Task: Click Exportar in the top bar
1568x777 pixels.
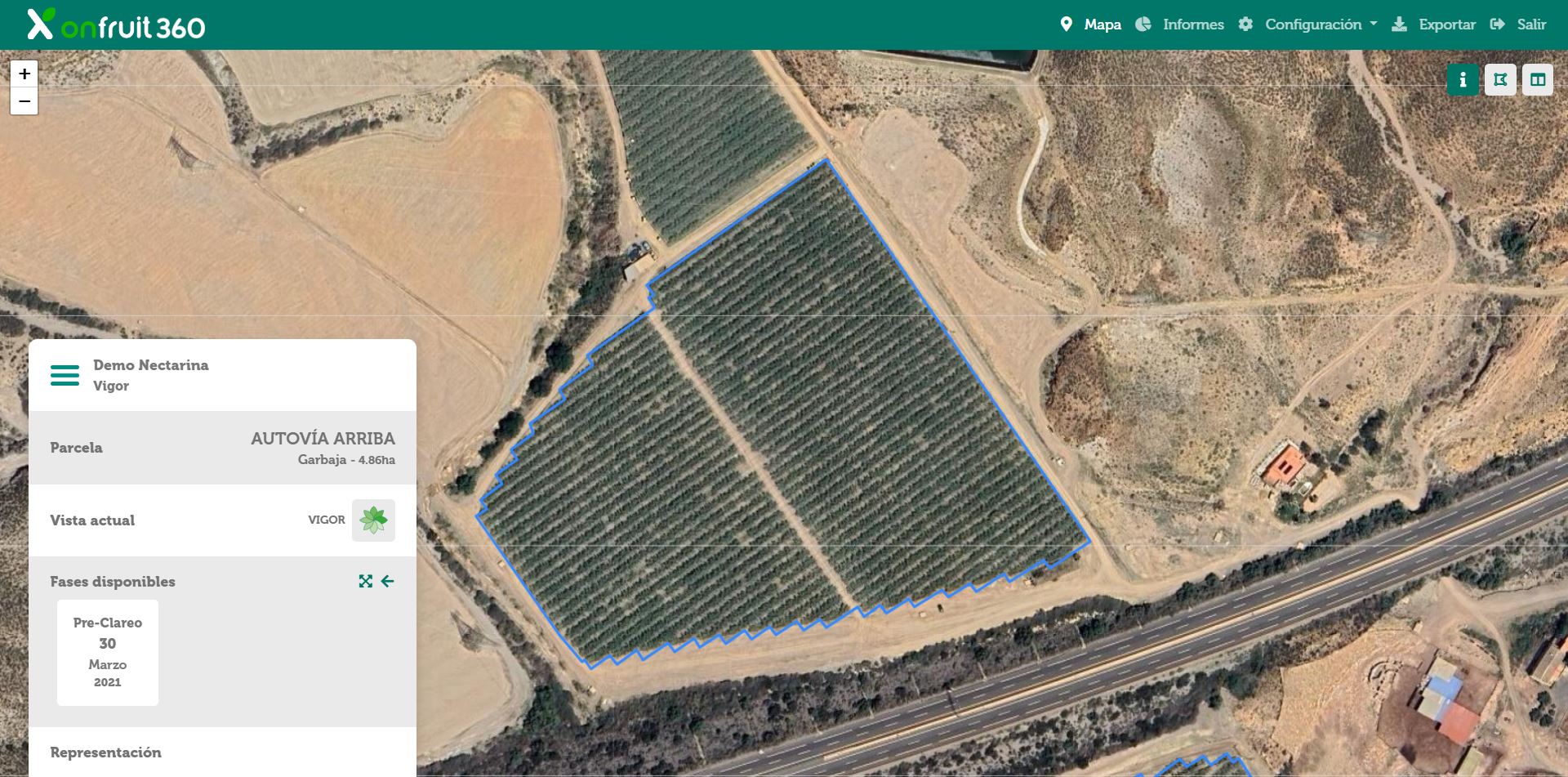Action: pos(1447,24)
